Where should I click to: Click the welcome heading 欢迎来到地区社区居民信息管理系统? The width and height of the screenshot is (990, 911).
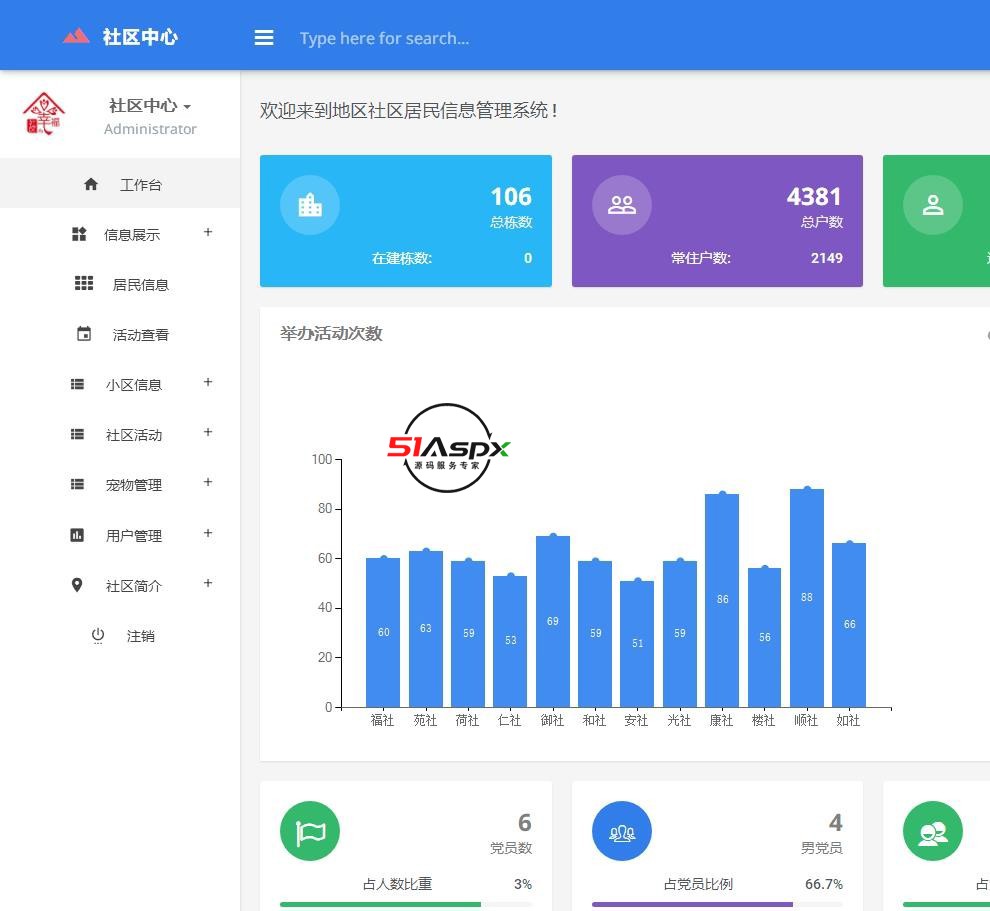[409, 110]
